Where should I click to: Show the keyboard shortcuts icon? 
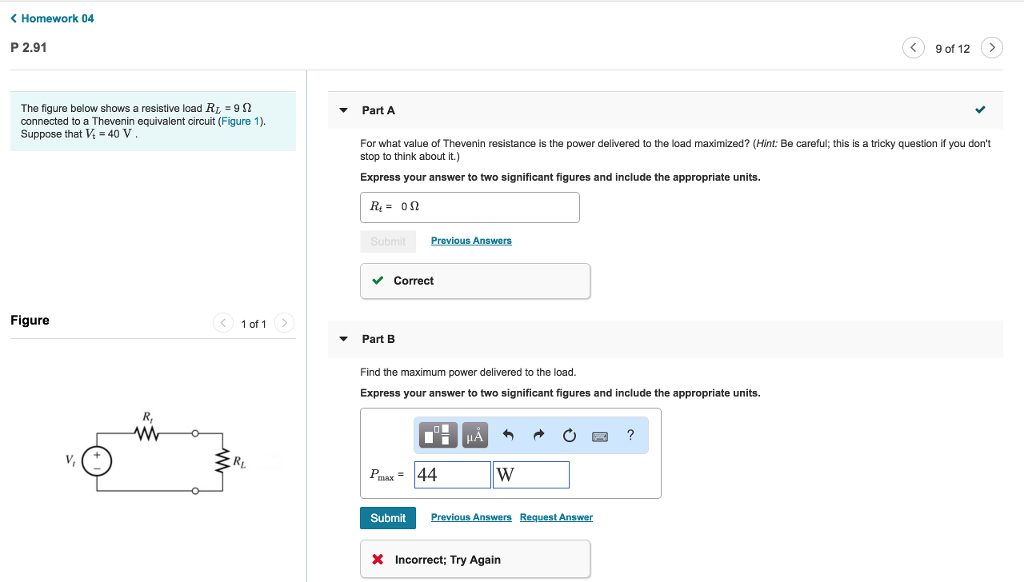600,435
